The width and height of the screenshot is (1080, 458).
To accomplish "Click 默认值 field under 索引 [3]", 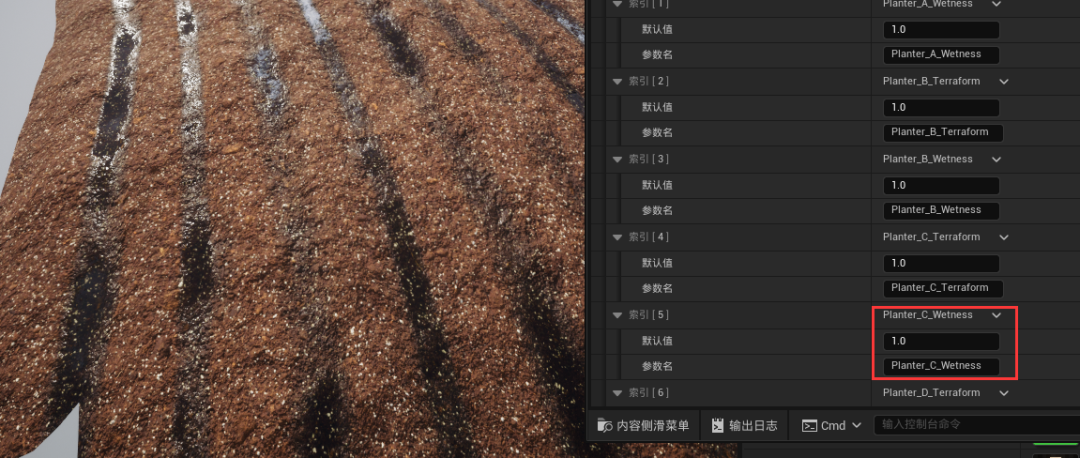I will tap(941, 185).
